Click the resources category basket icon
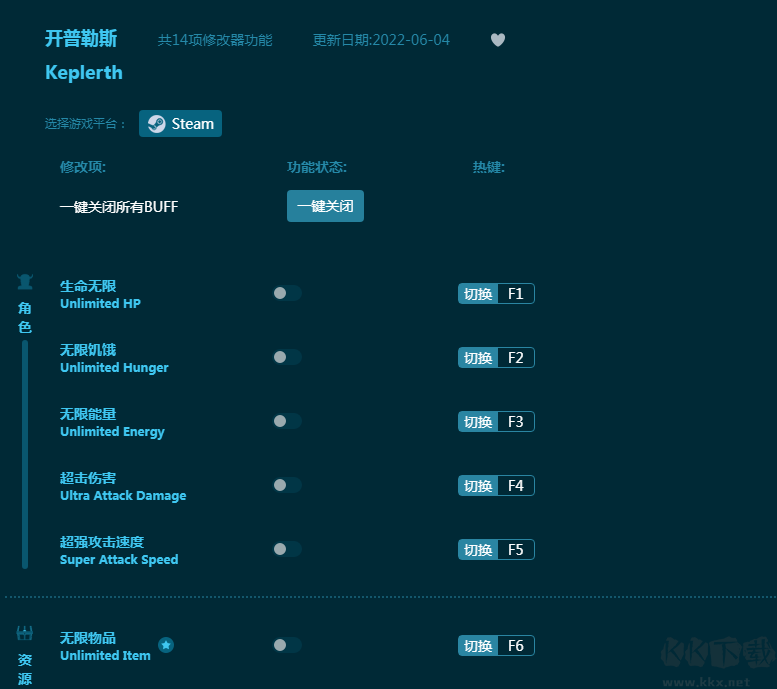 point(25,632)
